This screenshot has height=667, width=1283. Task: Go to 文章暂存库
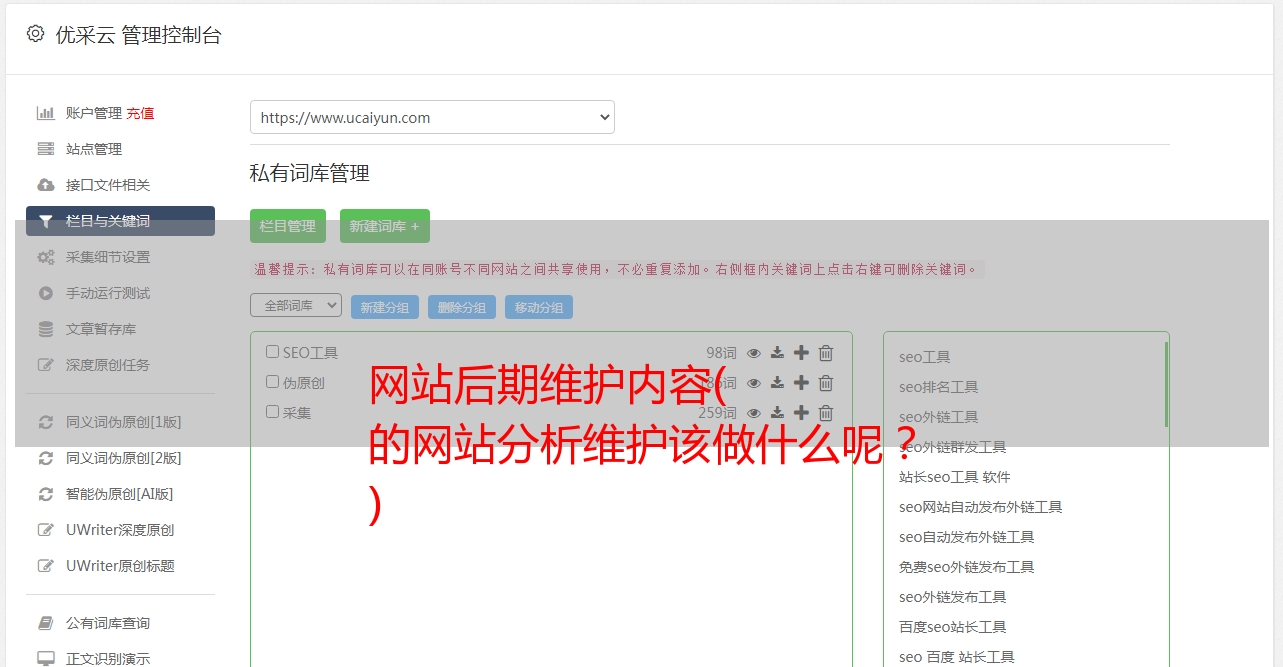pyautogui.click(x=101, y=329)
